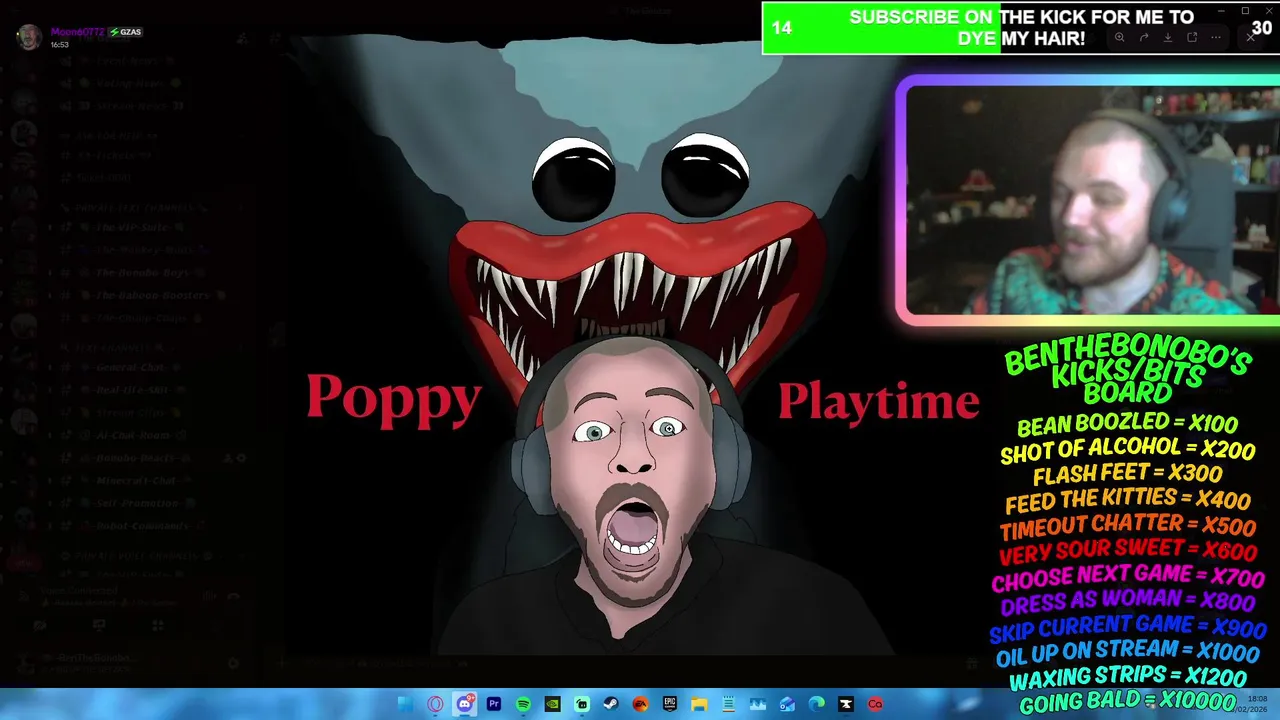Toggle the Discord camera button
This screenshot has width=1280, height=720.
tap(40, 625)
